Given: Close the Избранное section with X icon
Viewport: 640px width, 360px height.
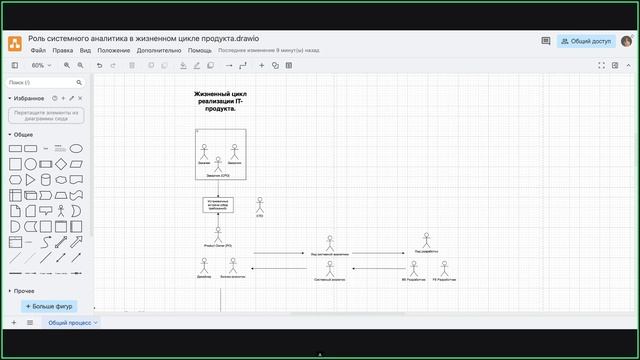Looking at the screenshot, I should click(80, 98).
